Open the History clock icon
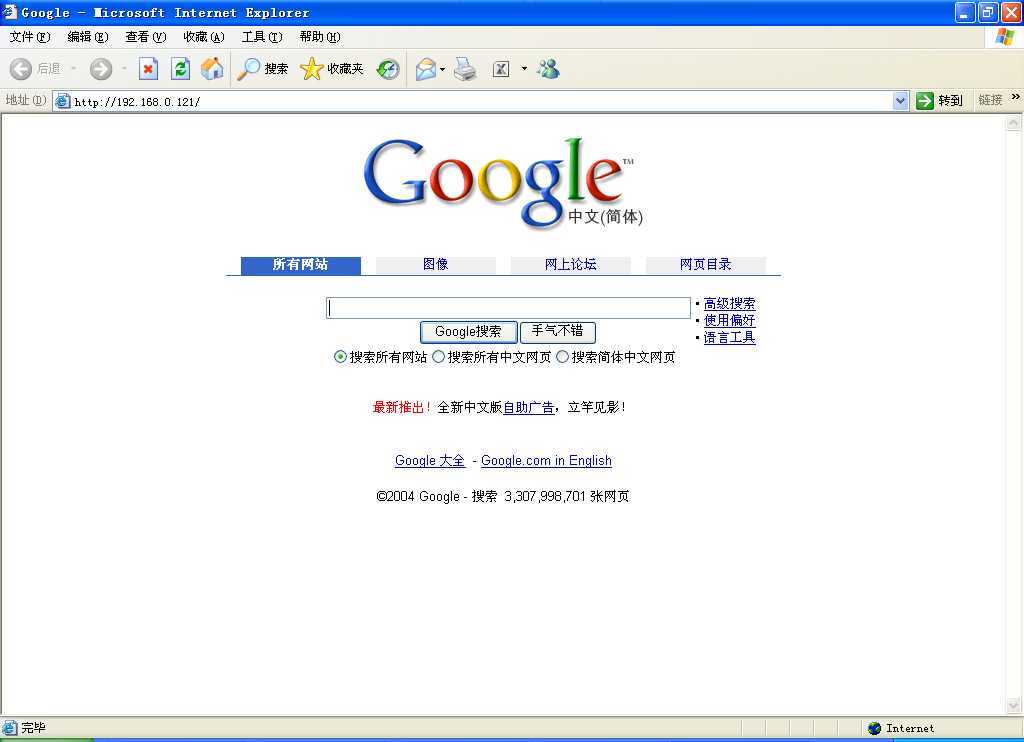 pyautogui.click(x=388, y=69)
